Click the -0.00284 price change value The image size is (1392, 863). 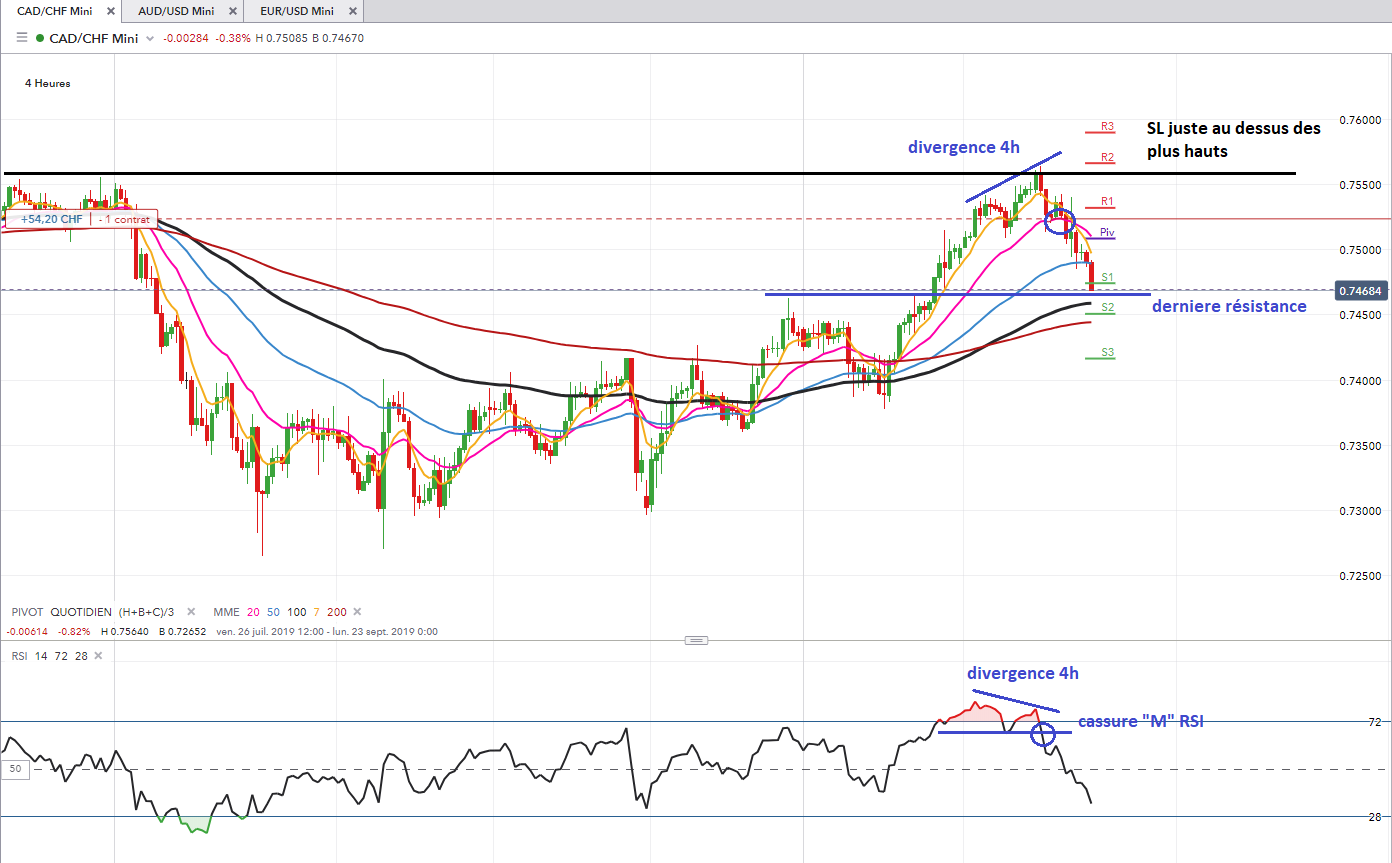tap(184, 39)
